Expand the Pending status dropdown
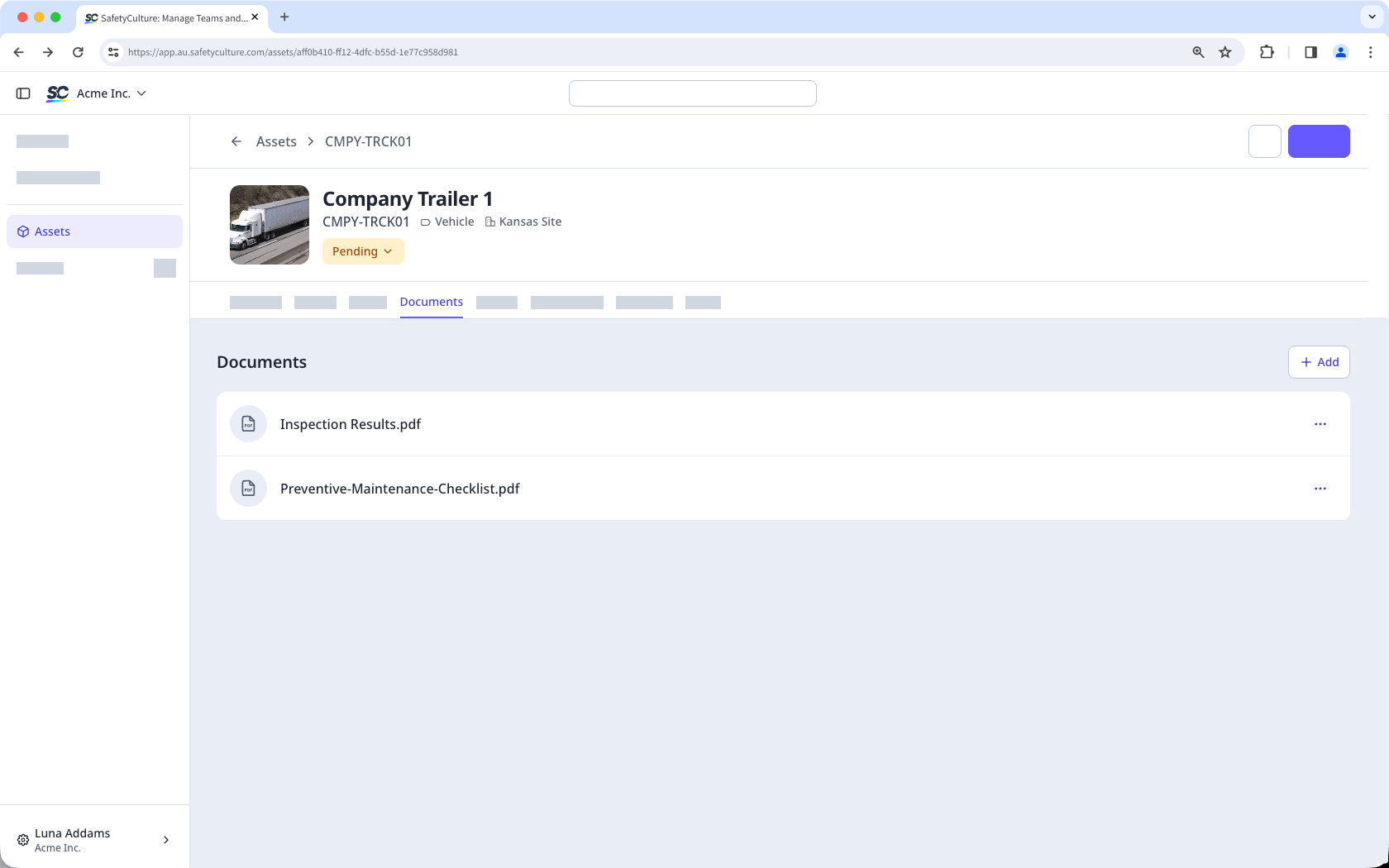Screen dimensions: 1389x868 pos(363,251)
